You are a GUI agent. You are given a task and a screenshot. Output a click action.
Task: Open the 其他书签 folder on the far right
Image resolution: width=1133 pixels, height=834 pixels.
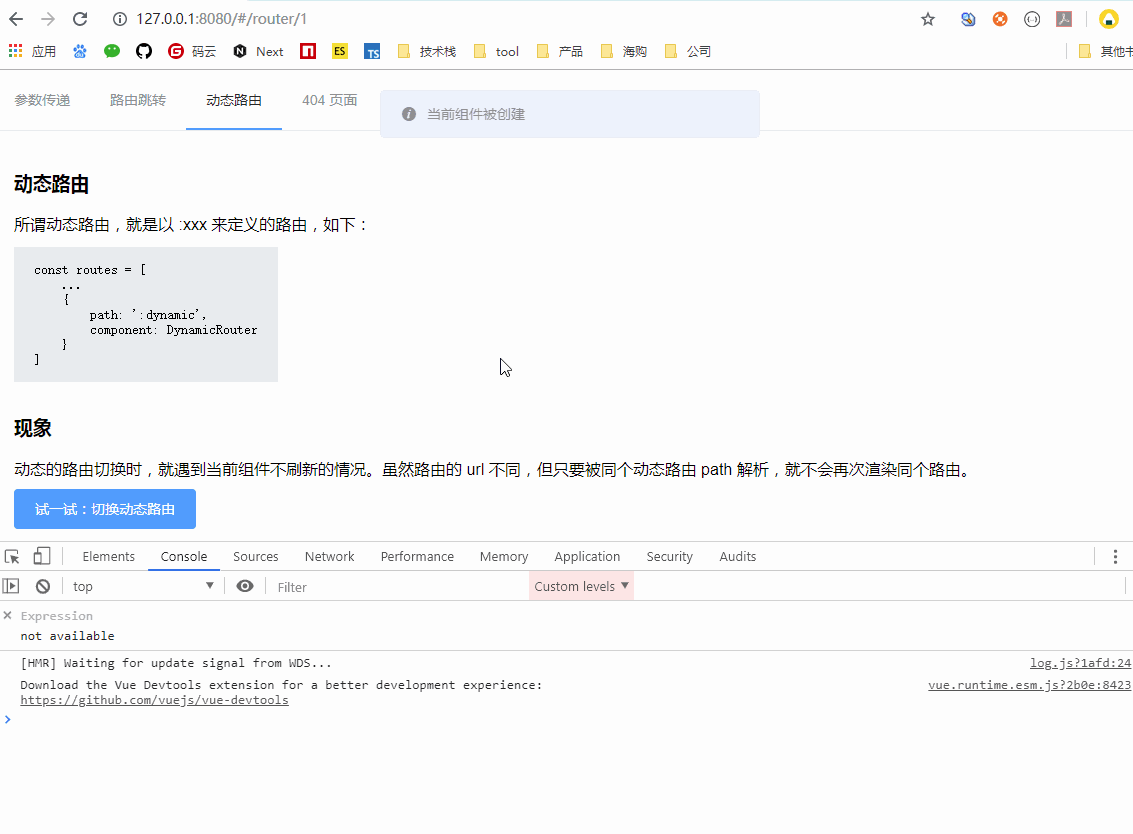(x=1105, y=51)
